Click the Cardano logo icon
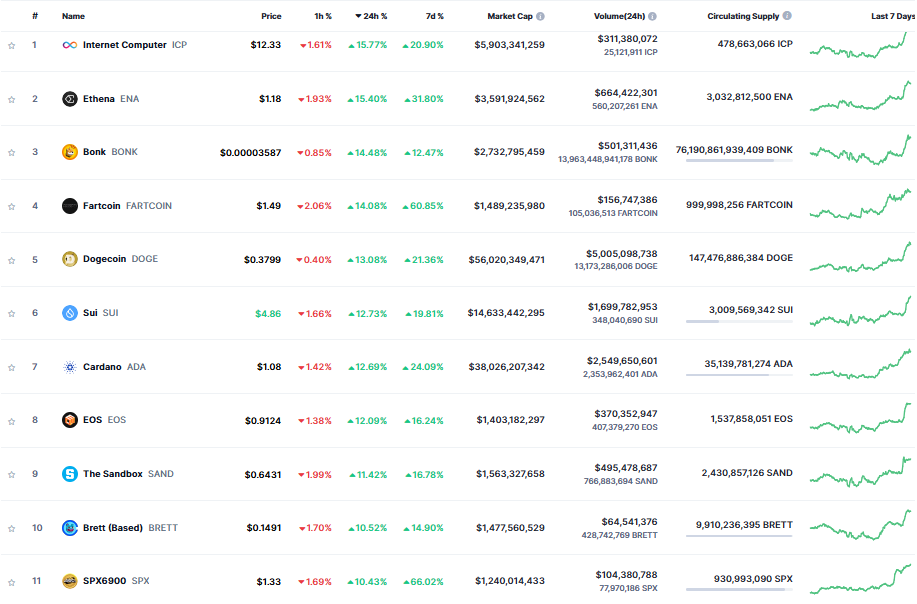This screenshot has width=917, height=604. [x=70, y=367]
